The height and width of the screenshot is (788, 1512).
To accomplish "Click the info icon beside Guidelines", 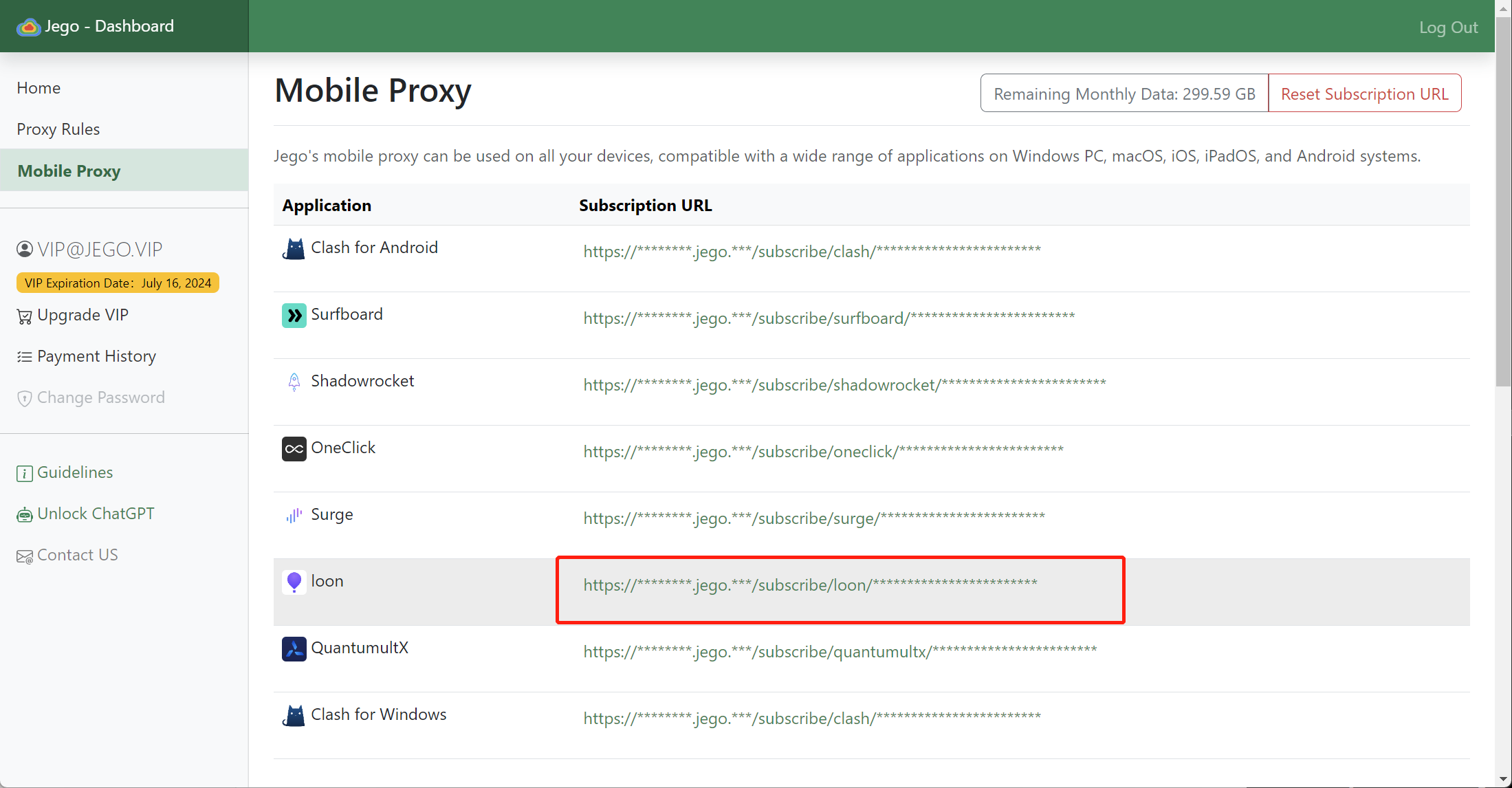I will pos(25,473).
